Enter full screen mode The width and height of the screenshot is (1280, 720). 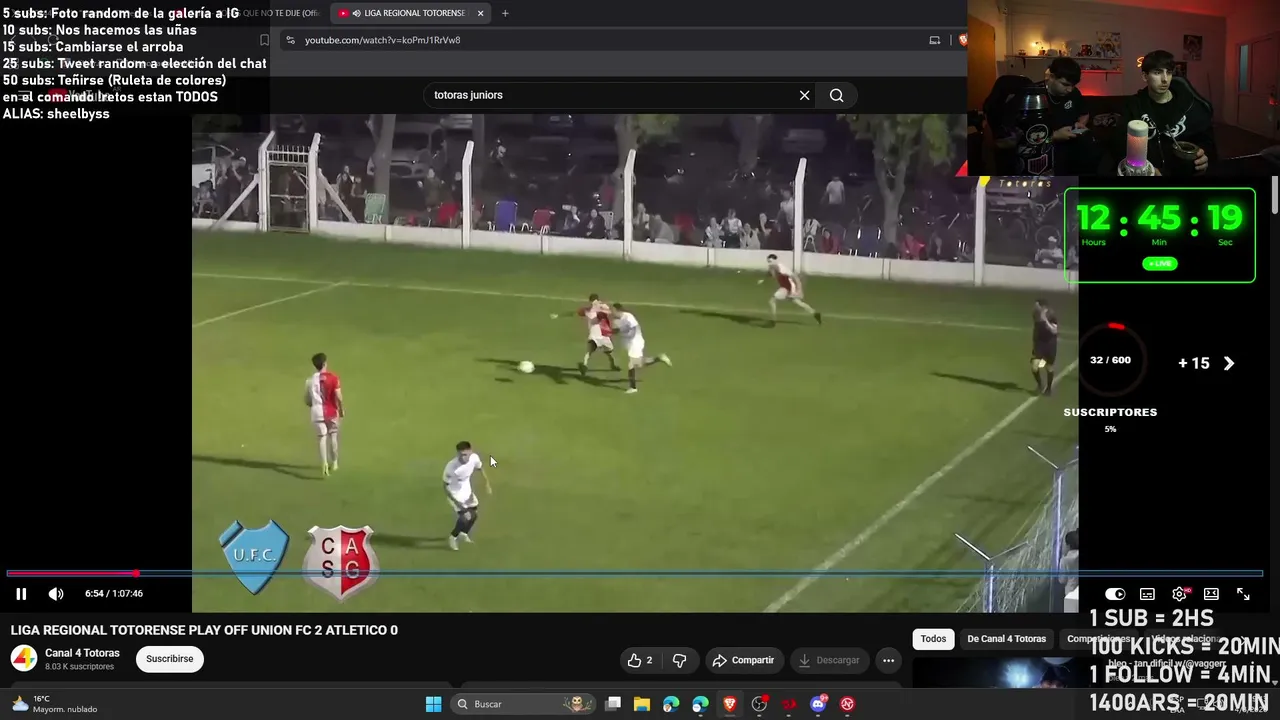pos(1243,594)
